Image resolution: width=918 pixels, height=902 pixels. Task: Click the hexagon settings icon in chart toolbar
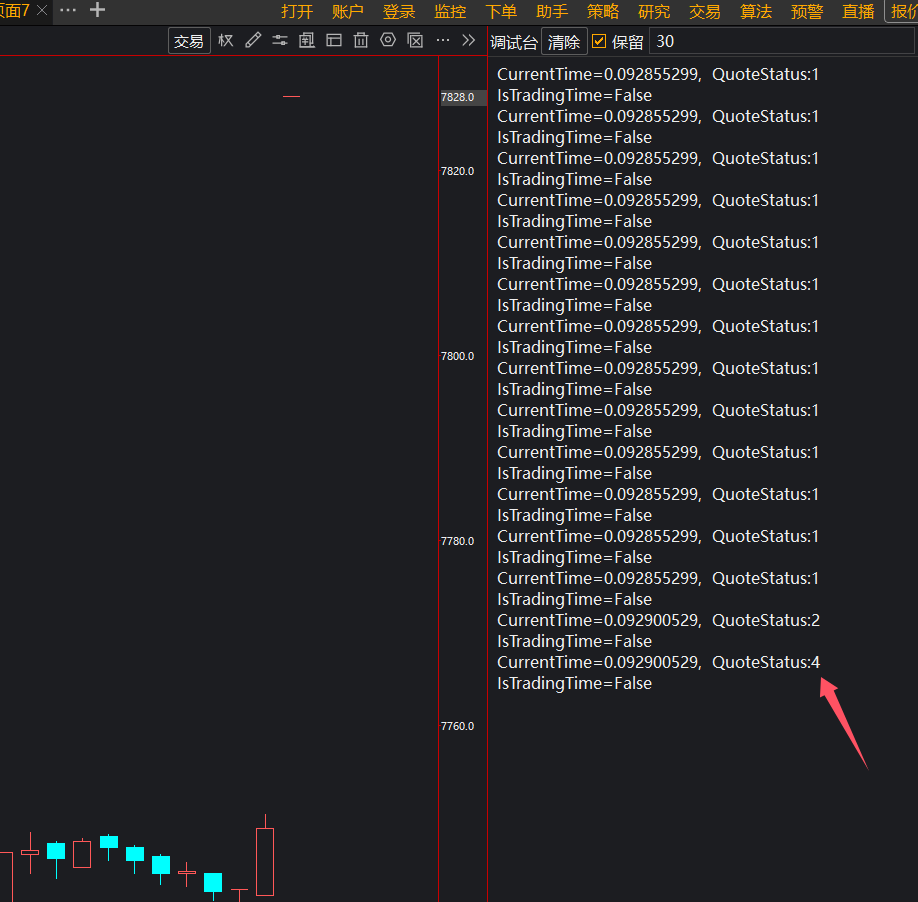pyautogui.click(x=388, y=41)
